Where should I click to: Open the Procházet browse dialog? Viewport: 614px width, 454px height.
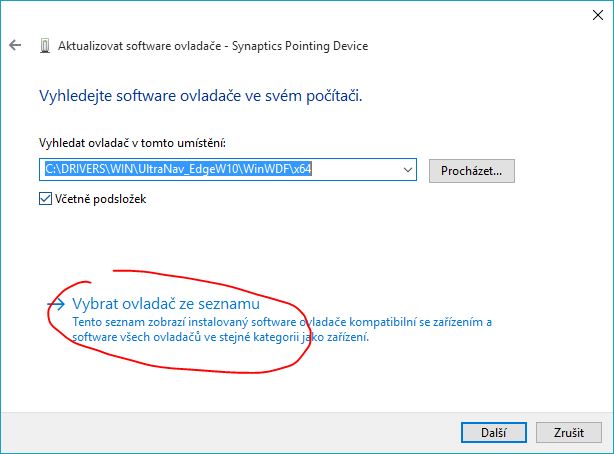click(471, 170)
